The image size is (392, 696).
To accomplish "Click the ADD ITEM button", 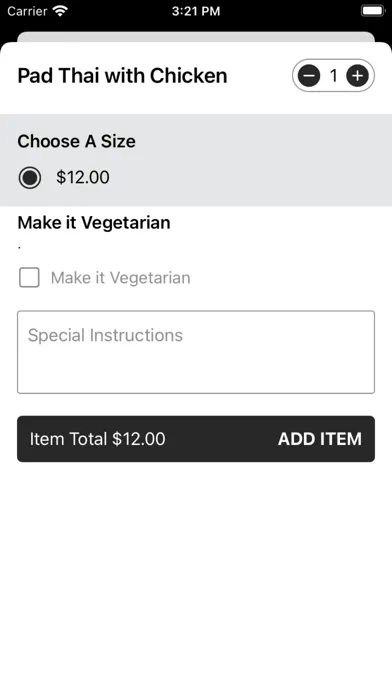I will tap(320, 439).
